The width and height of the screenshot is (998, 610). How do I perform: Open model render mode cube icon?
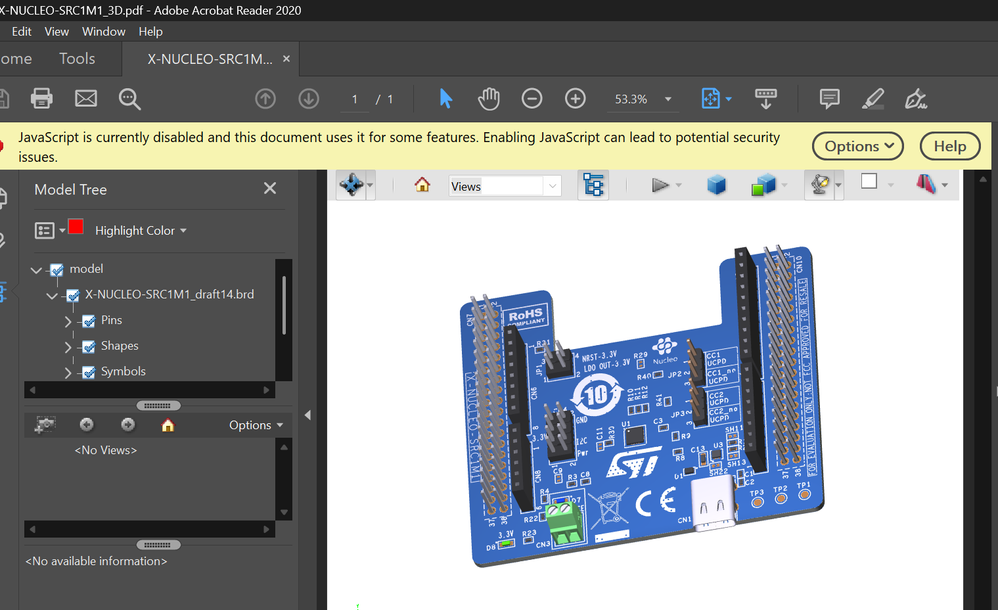763,185
